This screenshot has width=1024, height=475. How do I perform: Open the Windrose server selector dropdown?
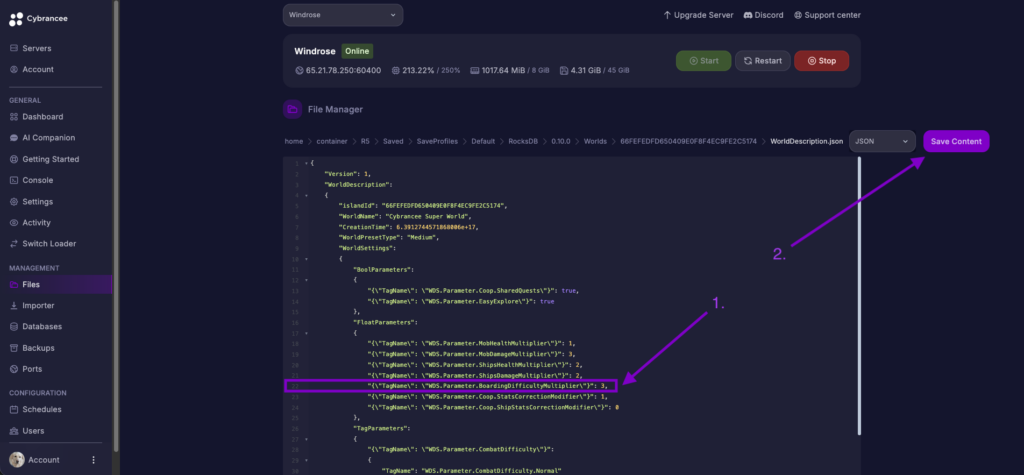[x=343, y=15]
